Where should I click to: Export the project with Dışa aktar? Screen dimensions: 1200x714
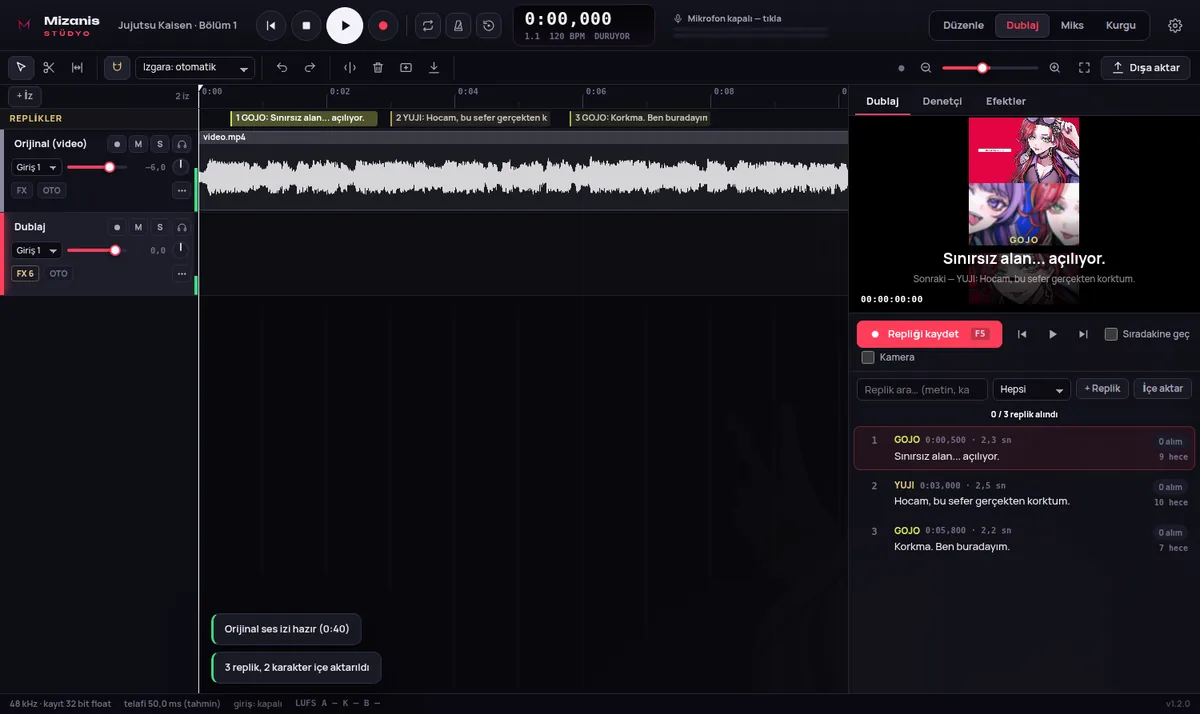pyautogui.click(x=1146, y=67)
